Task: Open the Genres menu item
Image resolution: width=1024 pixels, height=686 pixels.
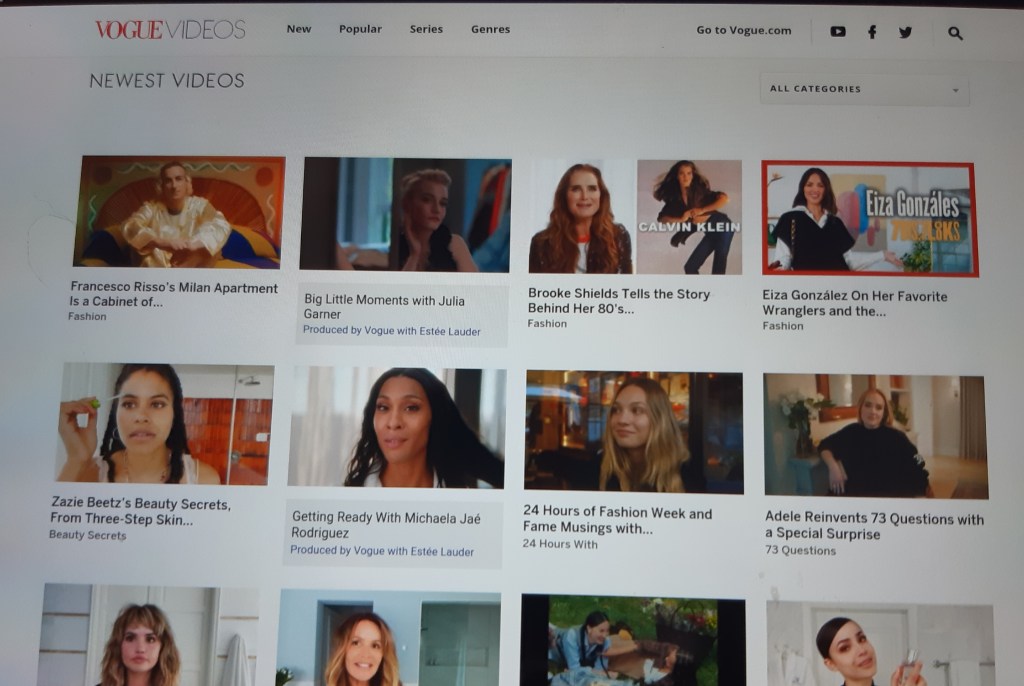Action: coord(490,29)
